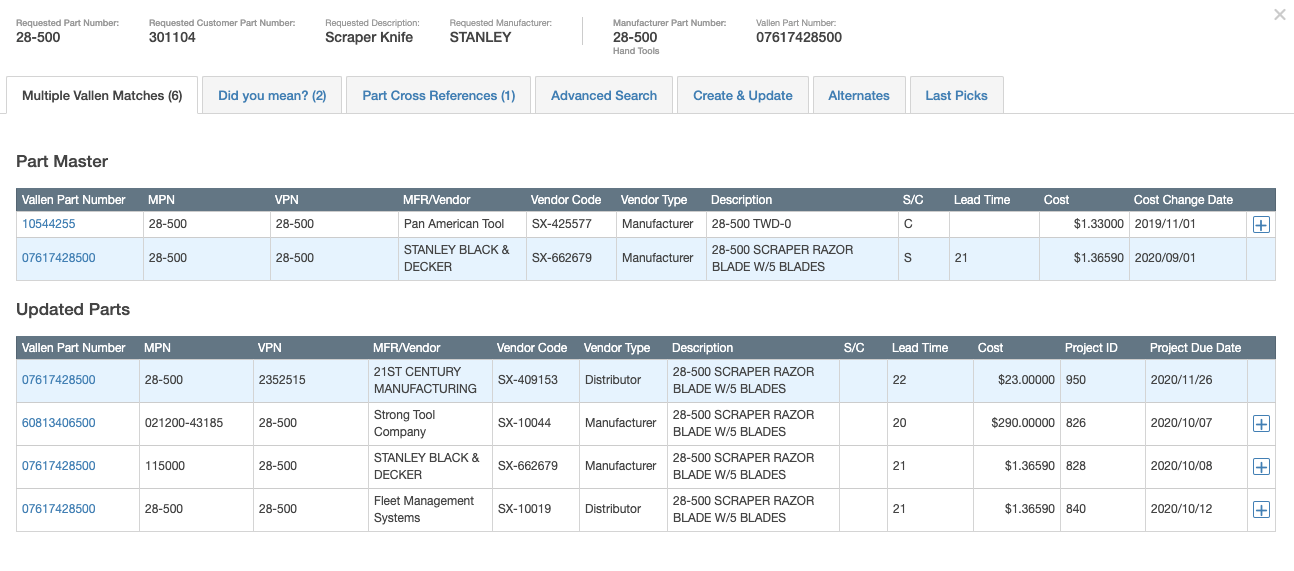Switch to the Did you mean? tab
Screen dimensions: 1294x571
click(x=272, y=96)
